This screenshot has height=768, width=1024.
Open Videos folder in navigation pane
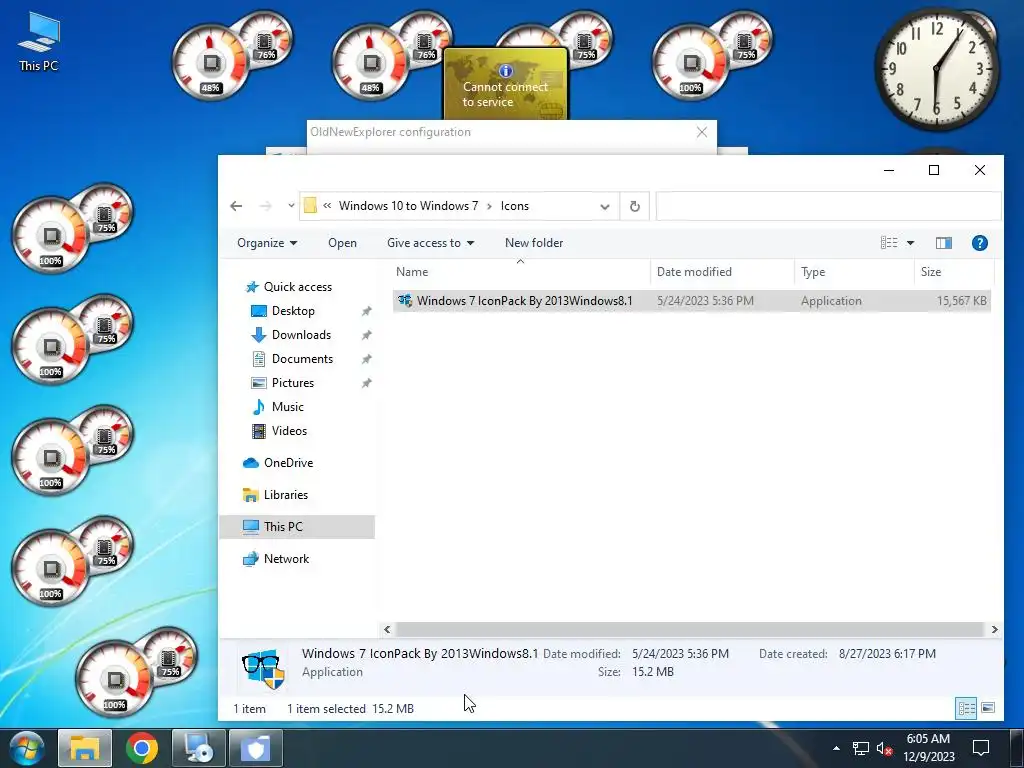coord(289,431)
